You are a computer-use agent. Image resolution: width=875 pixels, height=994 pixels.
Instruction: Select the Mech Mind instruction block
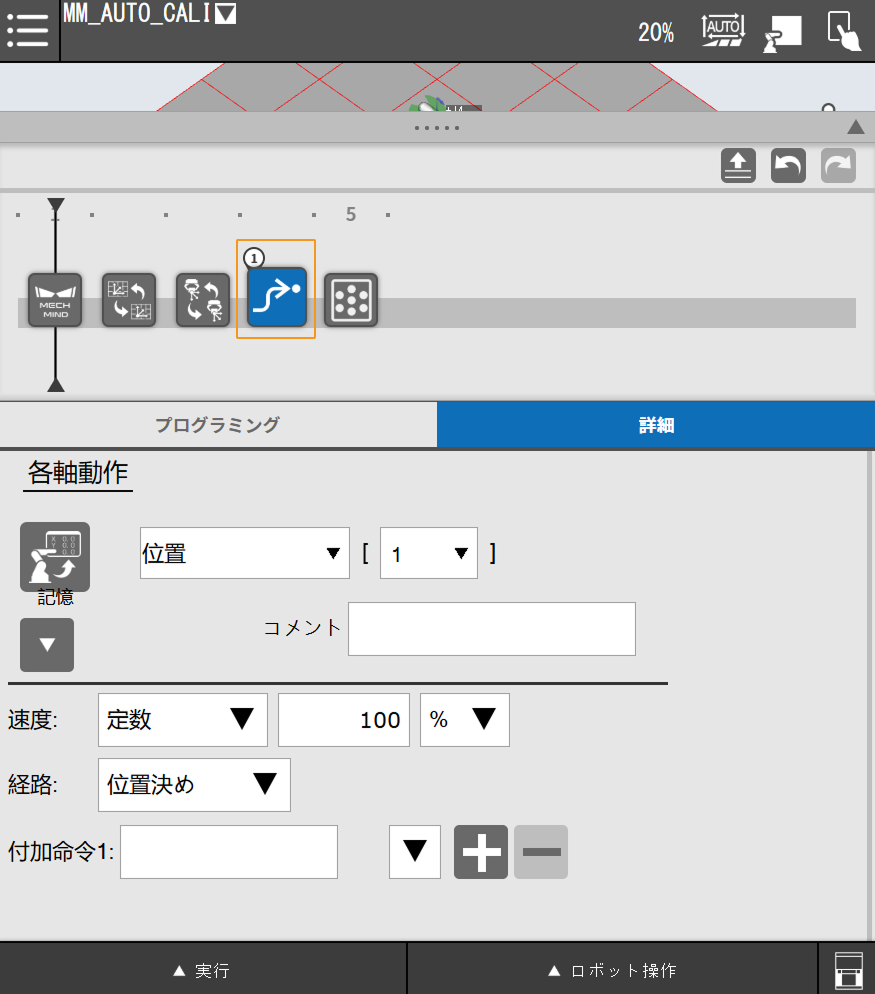click(x=55, y=300)
